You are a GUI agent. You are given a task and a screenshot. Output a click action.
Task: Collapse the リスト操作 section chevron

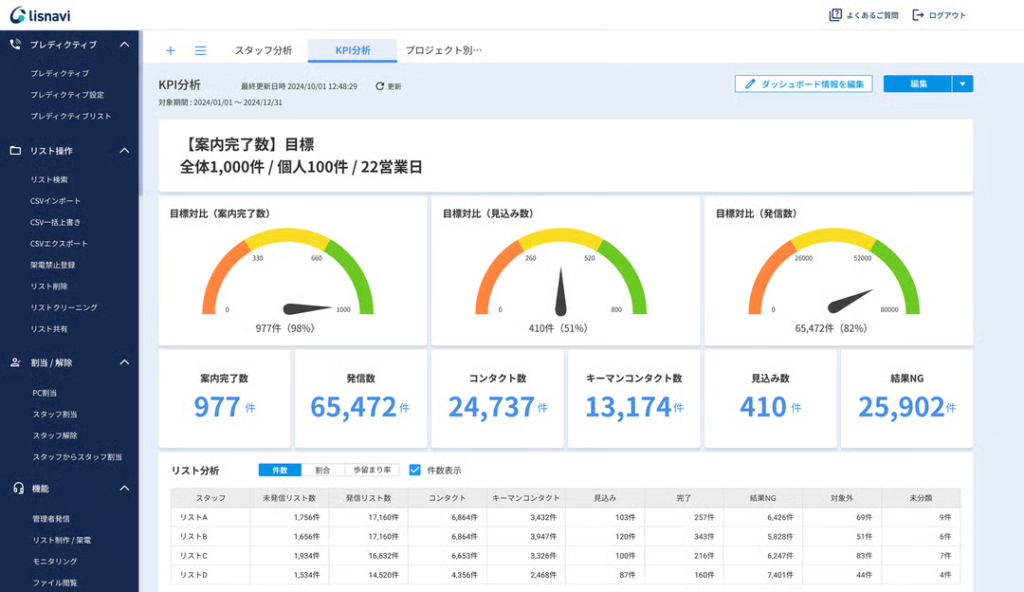click(x=124, y=151)
